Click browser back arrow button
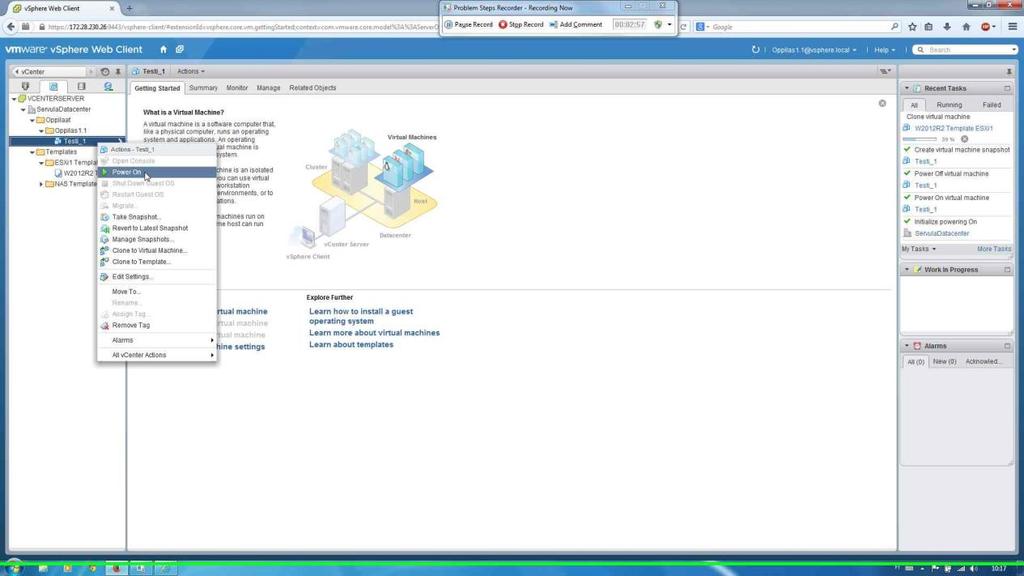1024x576 pixels. 10,27
